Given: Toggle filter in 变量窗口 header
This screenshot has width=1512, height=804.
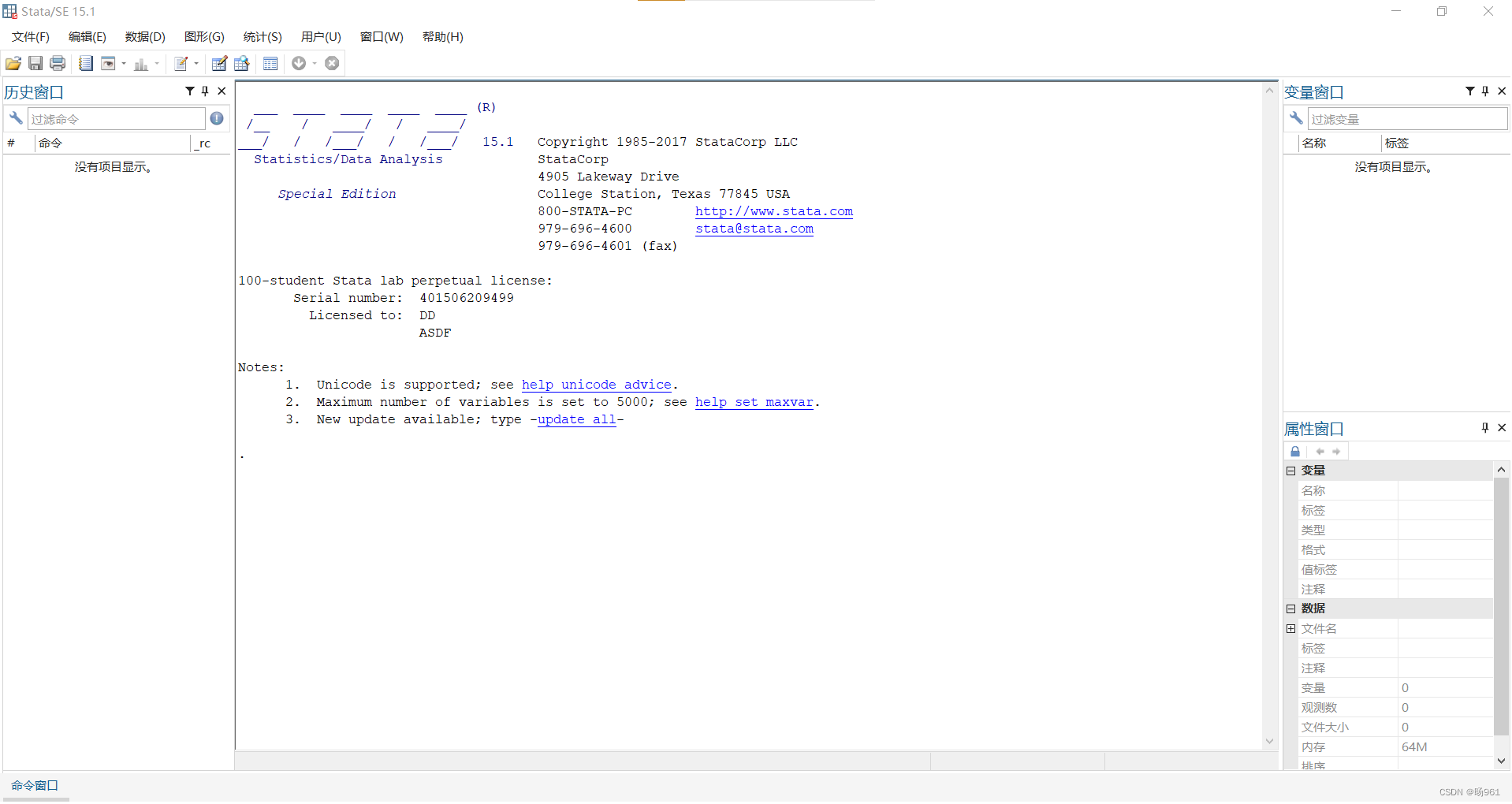Looking at the screenshot, I should click(x=1470, y=91).
